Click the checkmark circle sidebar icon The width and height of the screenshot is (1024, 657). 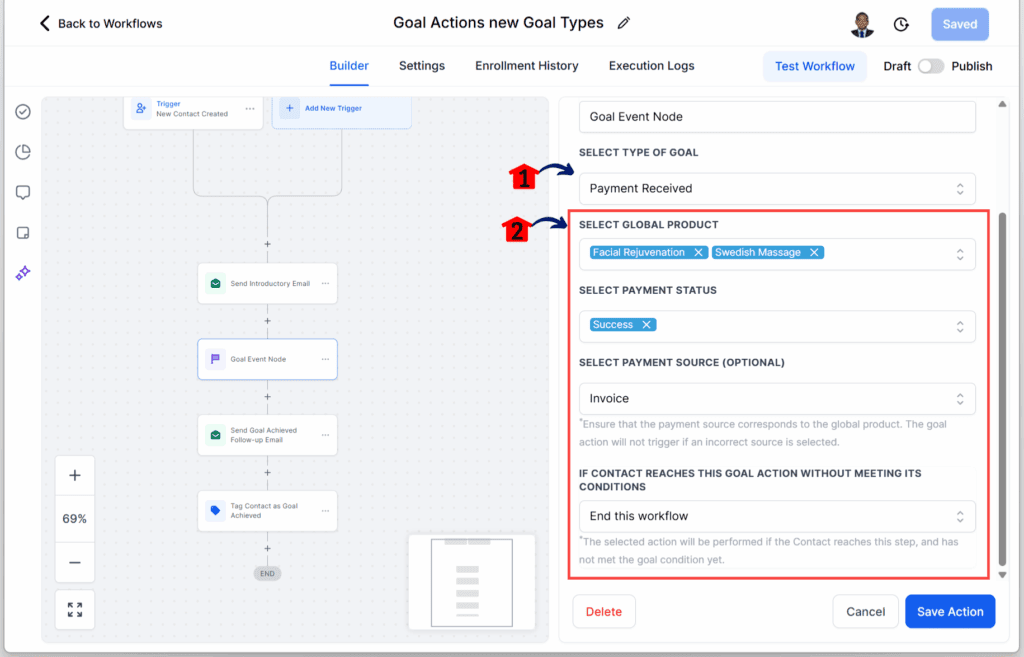point(23,112)
